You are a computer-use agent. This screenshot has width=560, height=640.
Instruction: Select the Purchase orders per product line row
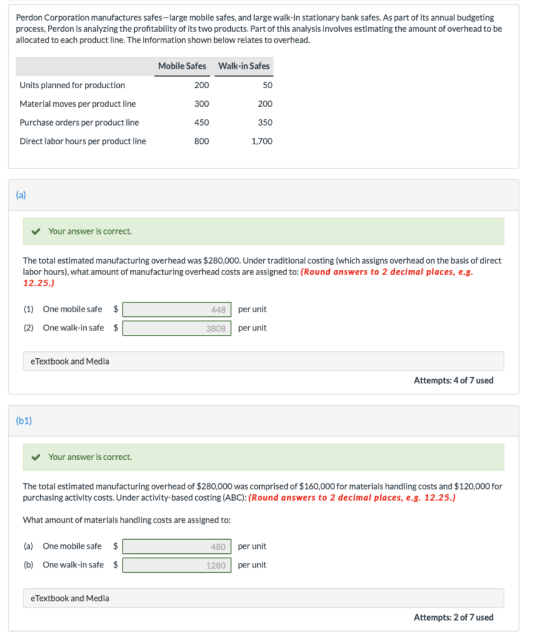(x=145, y=122)
